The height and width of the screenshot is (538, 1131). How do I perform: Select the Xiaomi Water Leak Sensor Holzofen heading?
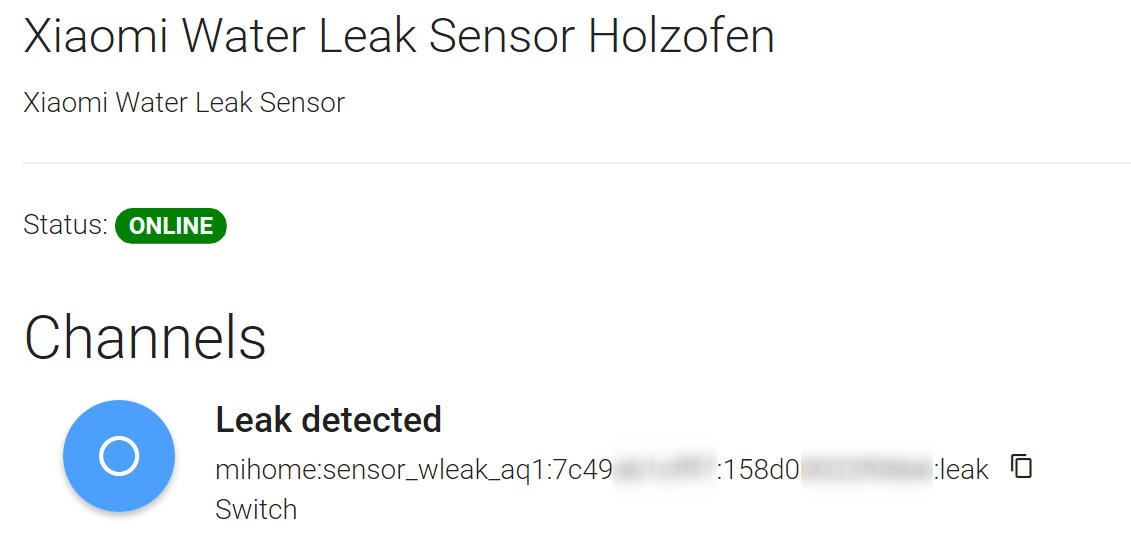point(398,38)
